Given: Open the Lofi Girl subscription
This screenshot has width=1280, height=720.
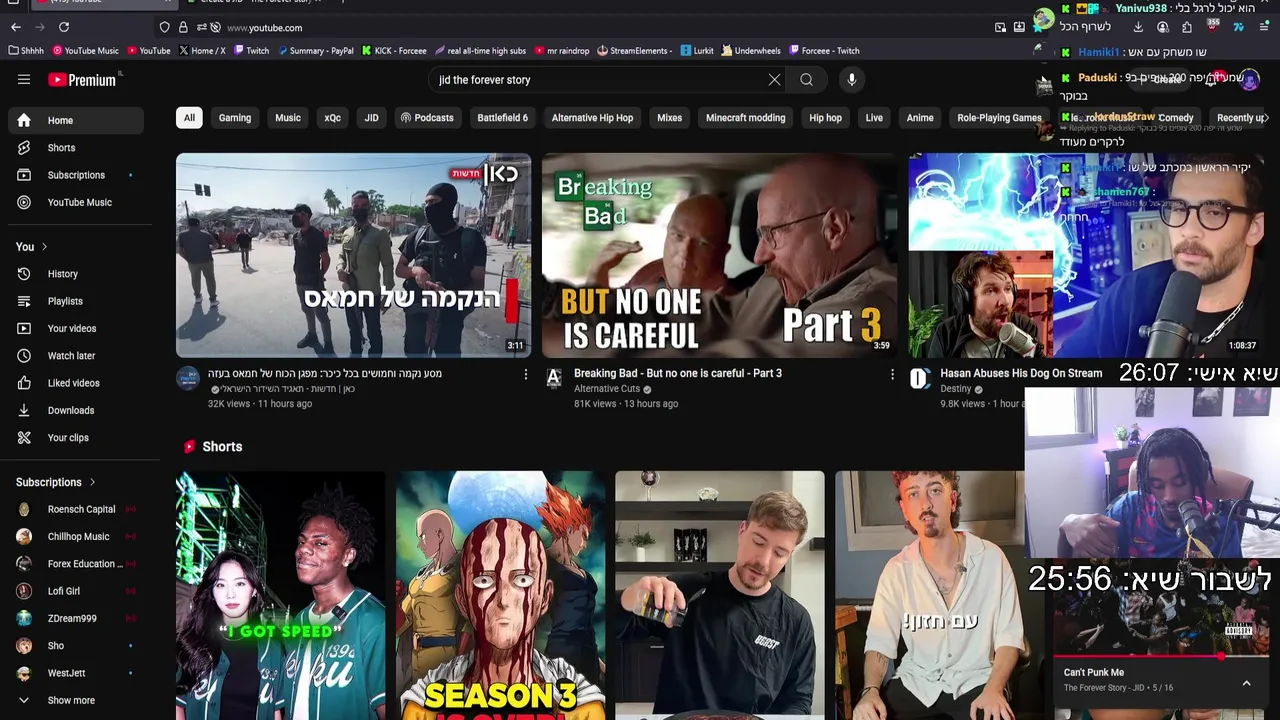Looking at the screenshot, I should pos(76,591).
